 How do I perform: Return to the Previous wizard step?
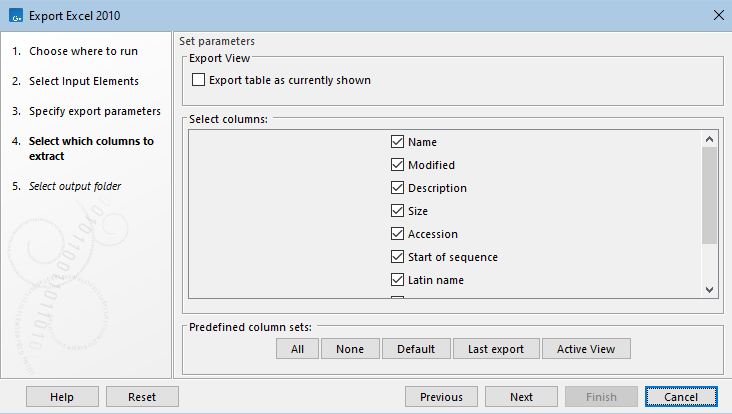click(441, 397)
